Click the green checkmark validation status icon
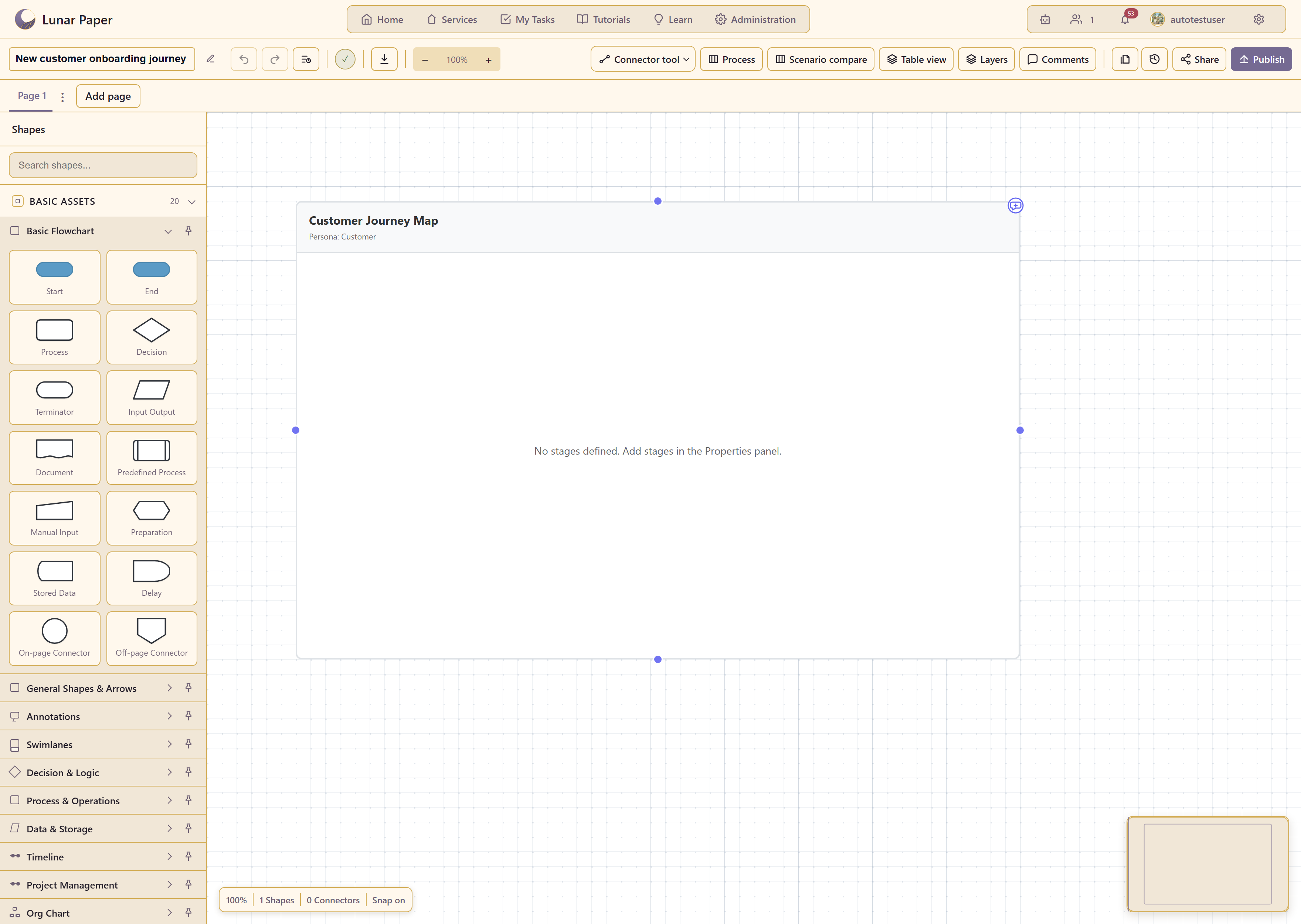This screenshot has width=1301, height=924. pos(345,59)
